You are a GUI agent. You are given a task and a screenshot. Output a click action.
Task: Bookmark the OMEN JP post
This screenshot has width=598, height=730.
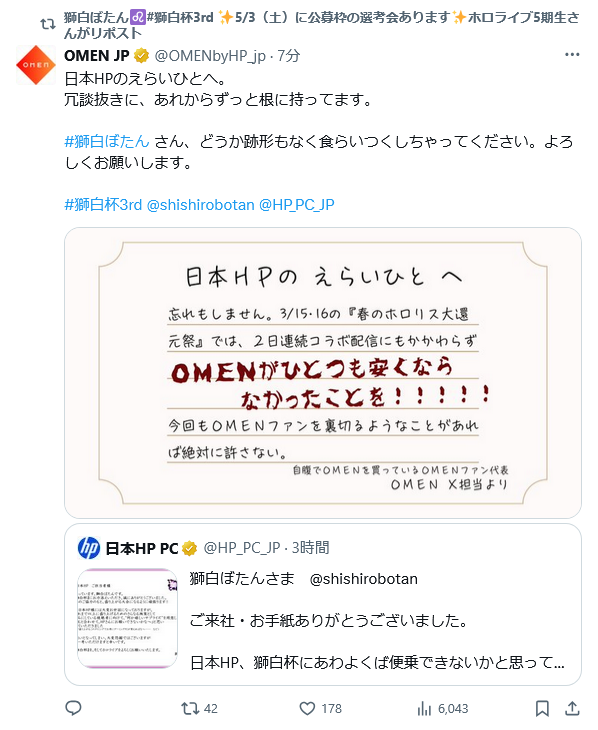[x=542, y=709]
